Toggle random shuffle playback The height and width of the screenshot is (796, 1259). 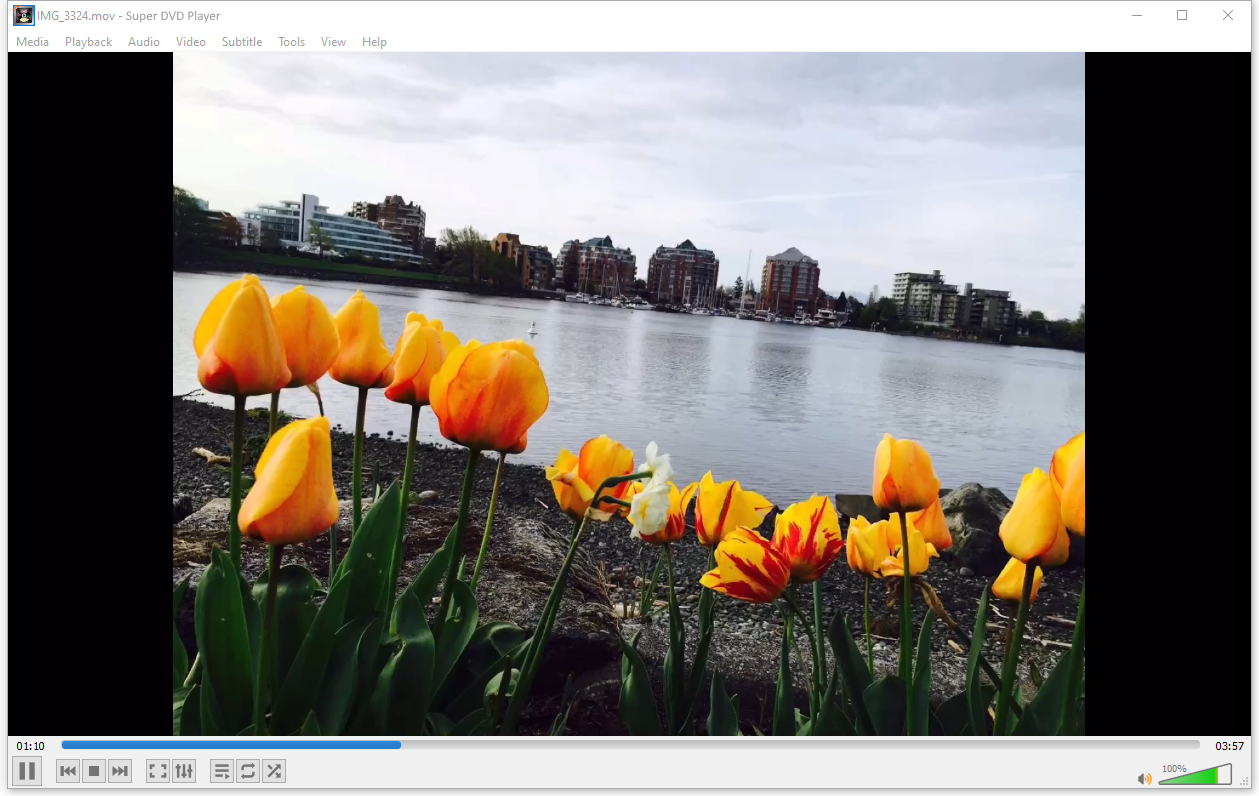[274, 771]
